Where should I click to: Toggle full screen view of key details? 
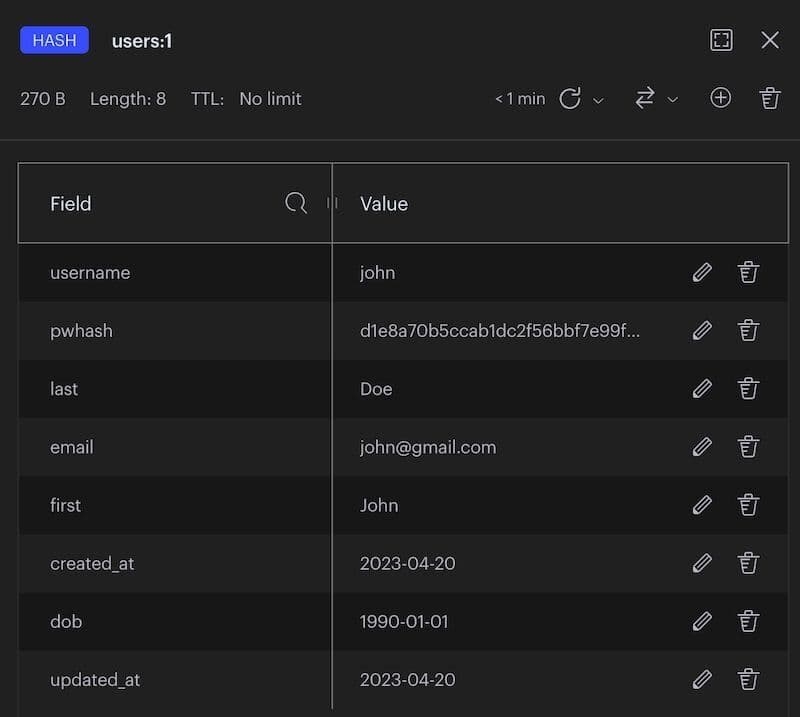tap(721, 40)
